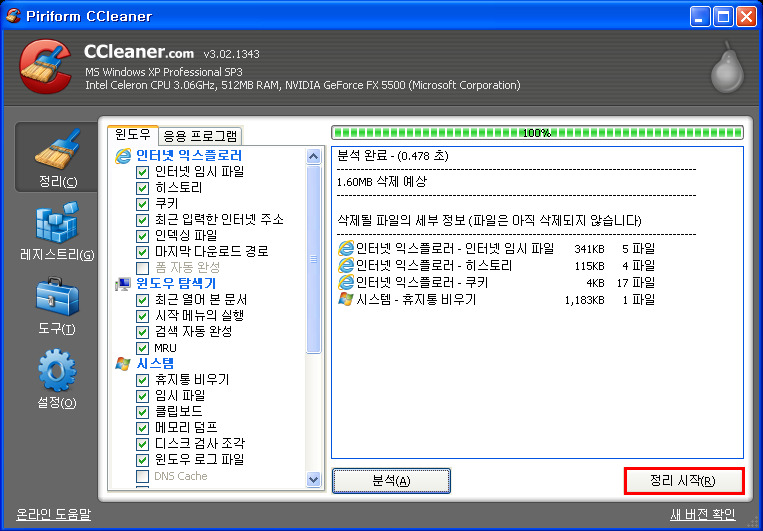
Task: Open the 새 버전 확인 link
Action: [703, 514]
